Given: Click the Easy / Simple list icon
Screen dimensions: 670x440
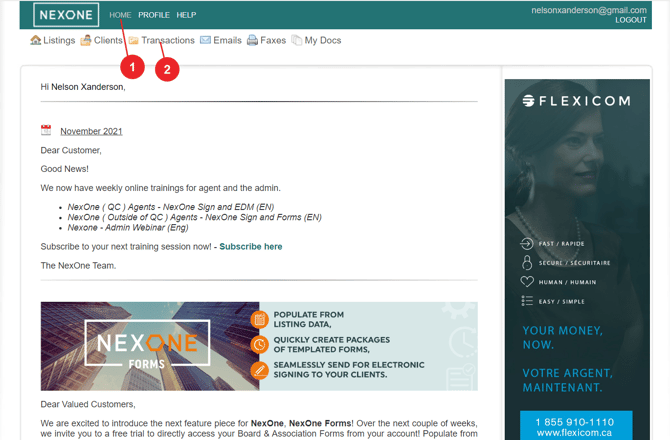Looking at the screenshot, I should [527, 301].
